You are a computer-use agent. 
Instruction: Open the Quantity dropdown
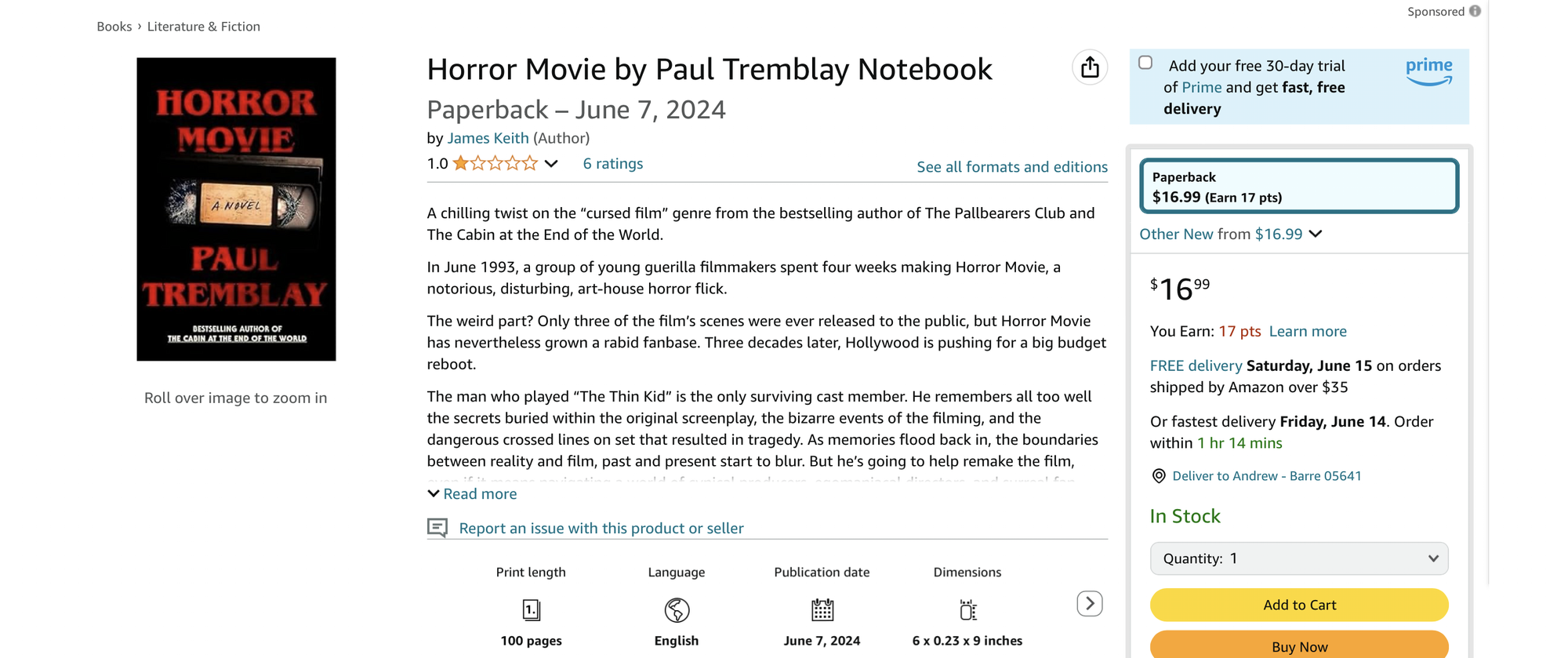[1298, 558]
